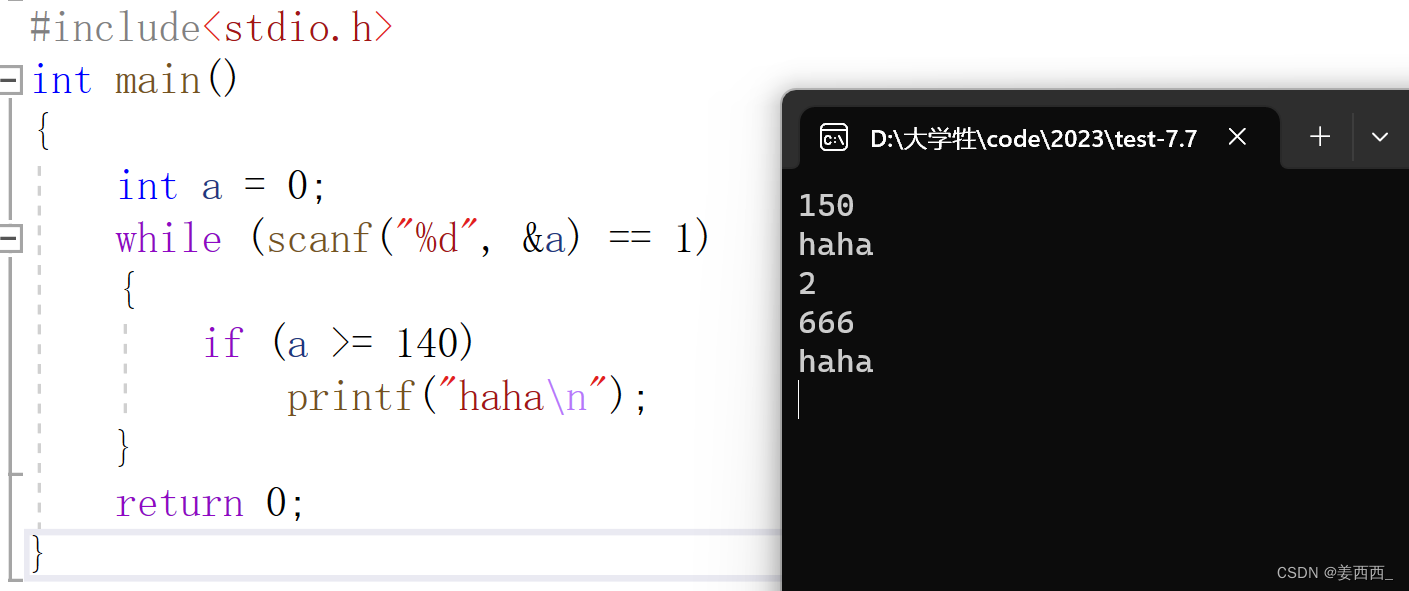Image resolution: width=1409 pixels, height=591 pixels.
Task: Click the 666 value in terminal output
Action: 825,322
